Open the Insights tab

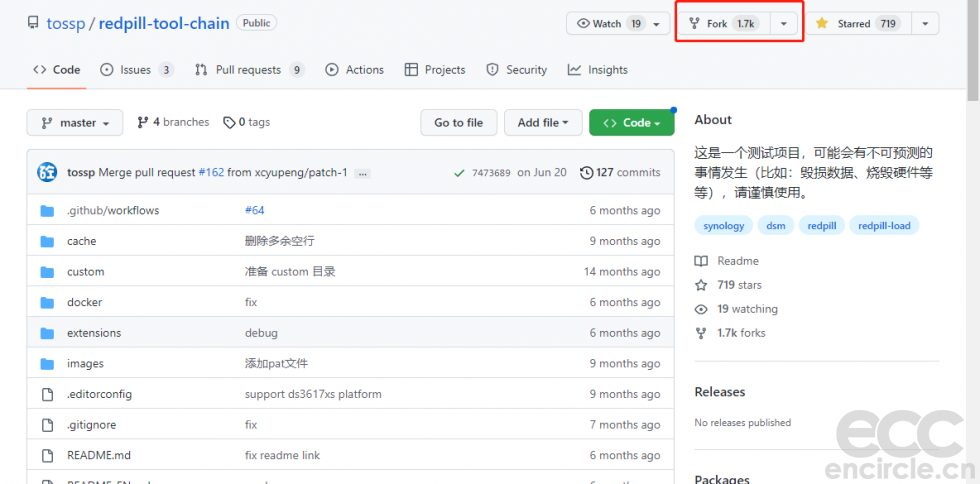(598, 70)
